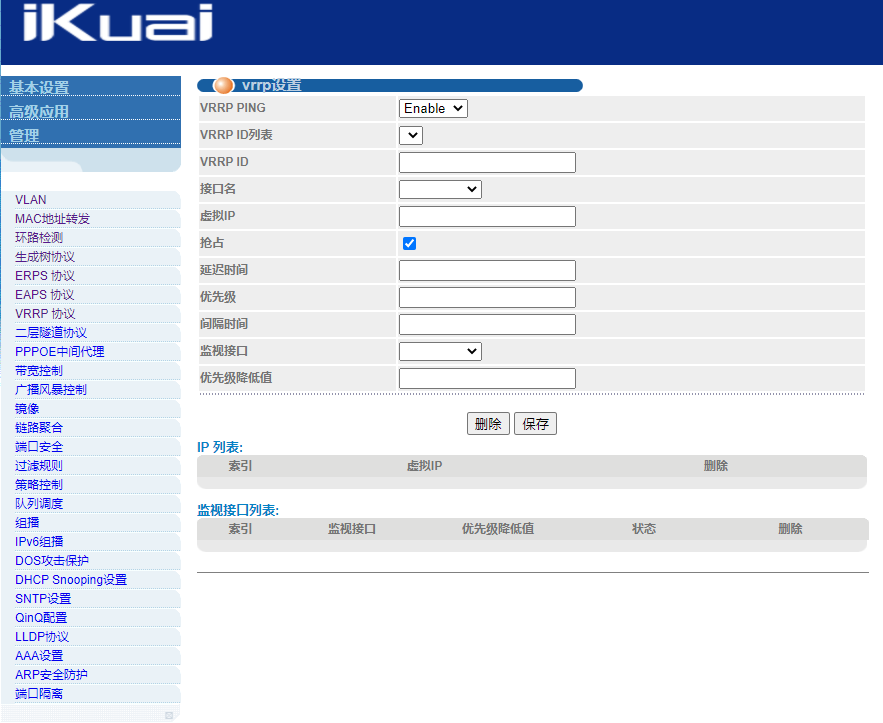Viewport: 883px width, 723px height.
Task: Open the VRRP ID列表 dropdown
Action: coord(411,135)
